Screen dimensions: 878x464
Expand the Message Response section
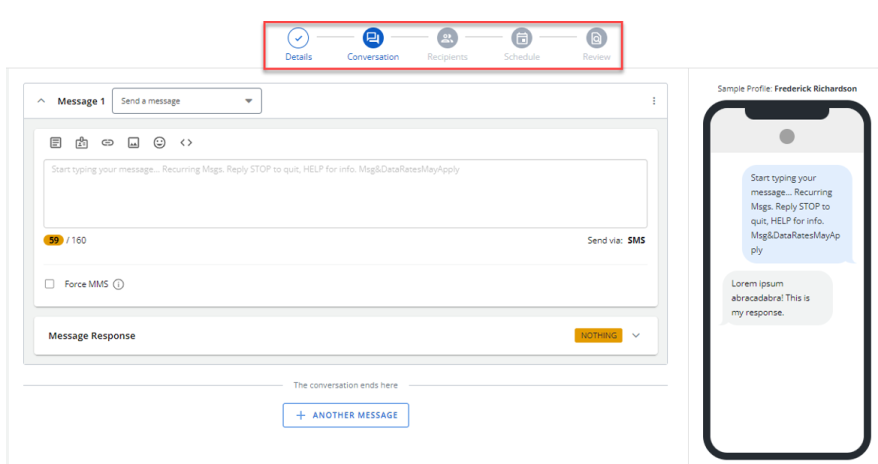point(637,336)
